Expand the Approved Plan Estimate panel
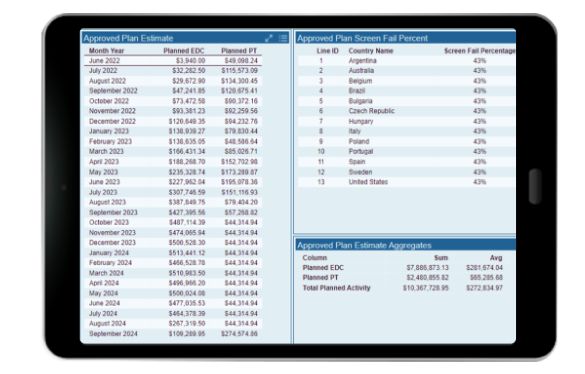Viewport: 585px width, 374px height. 269,38
